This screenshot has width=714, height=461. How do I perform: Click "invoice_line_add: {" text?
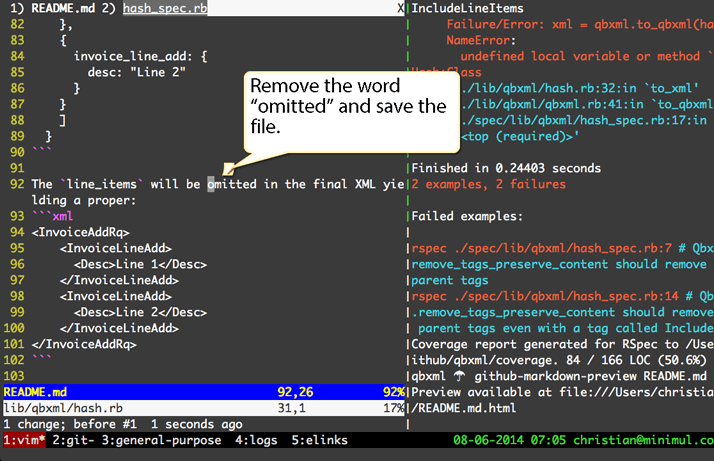pos(140,56)
